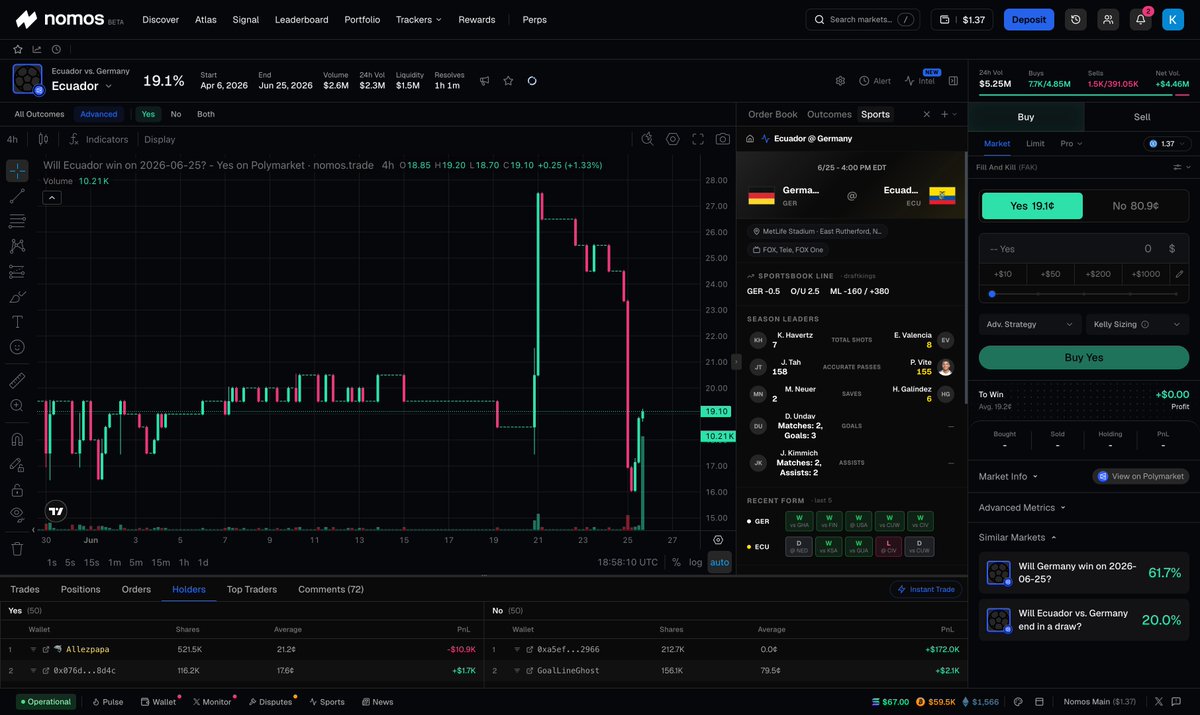Click the Deposit button

click(1029, 19)
